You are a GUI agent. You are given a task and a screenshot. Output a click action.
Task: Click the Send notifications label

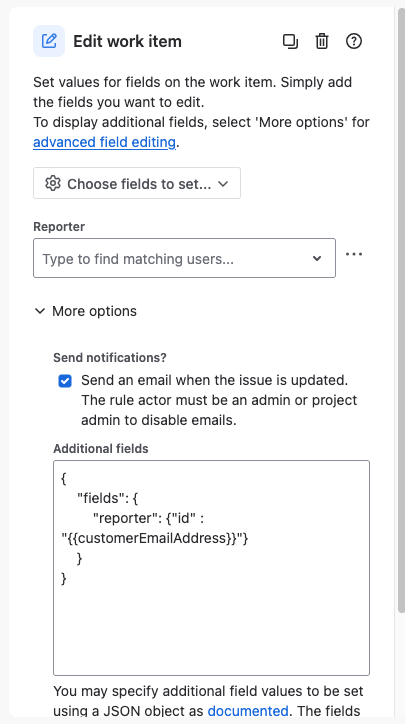[110, 358]
